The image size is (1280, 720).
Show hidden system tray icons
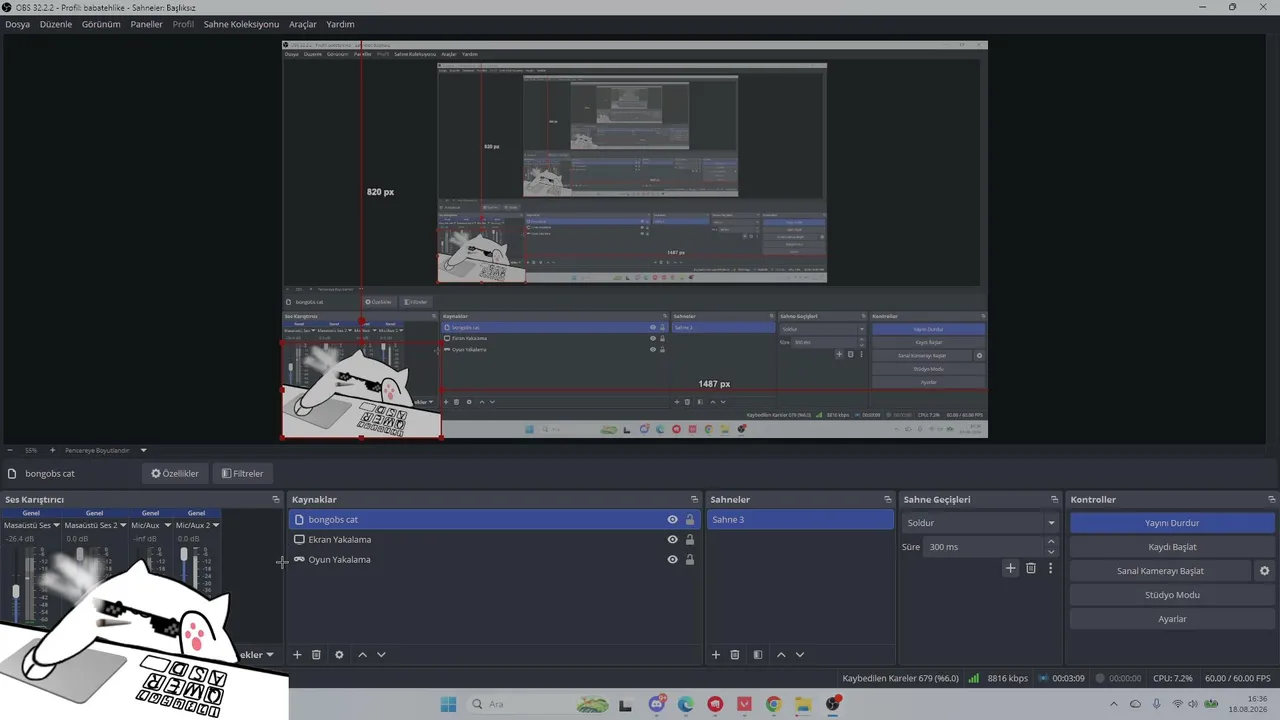tap(1113, 704)
